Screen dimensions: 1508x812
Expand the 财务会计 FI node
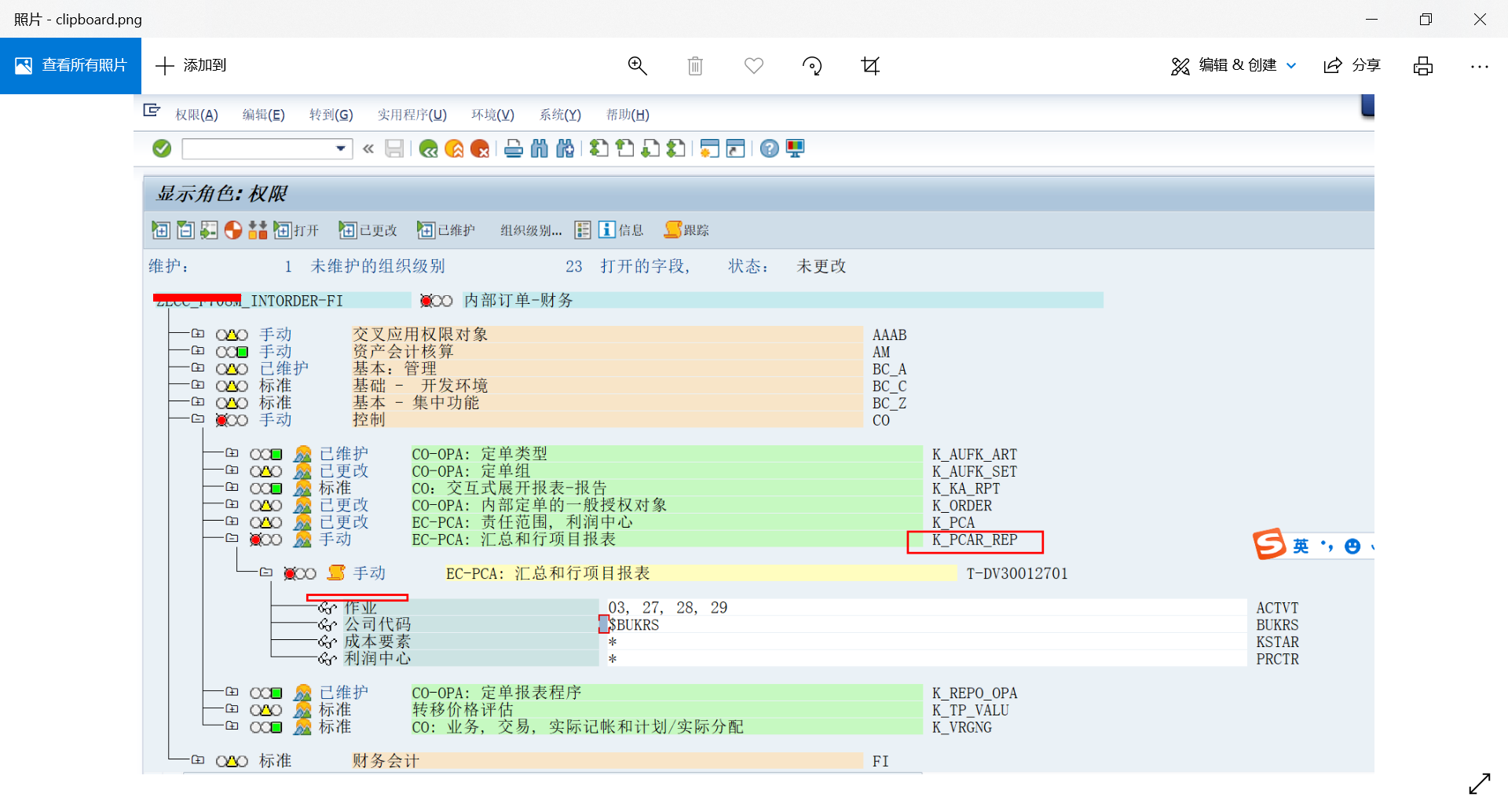(x=198, y=760)
